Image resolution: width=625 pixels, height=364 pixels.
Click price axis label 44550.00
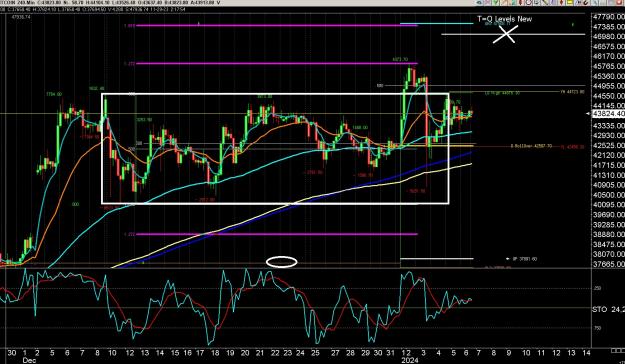pos(609,96)
